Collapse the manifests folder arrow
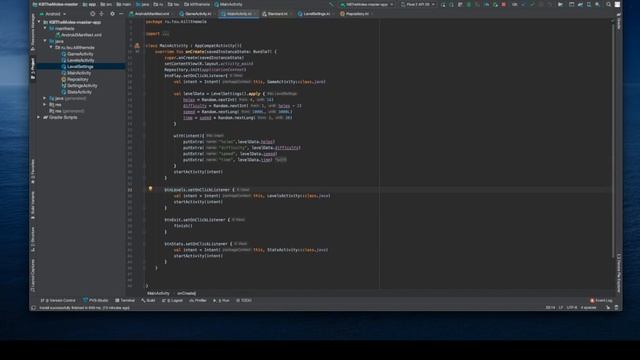The image size is (640, 360). coord(45,29)
